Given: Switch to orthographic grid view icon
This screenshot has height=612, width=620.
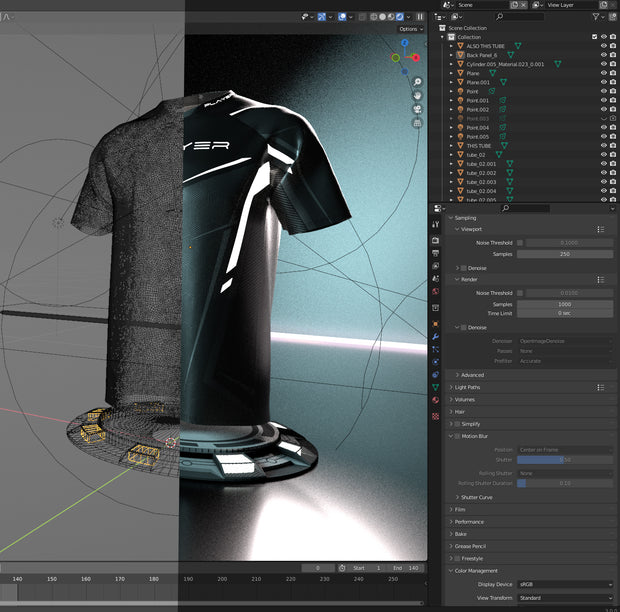Looking at the screenshot, I should pos(417,123).
